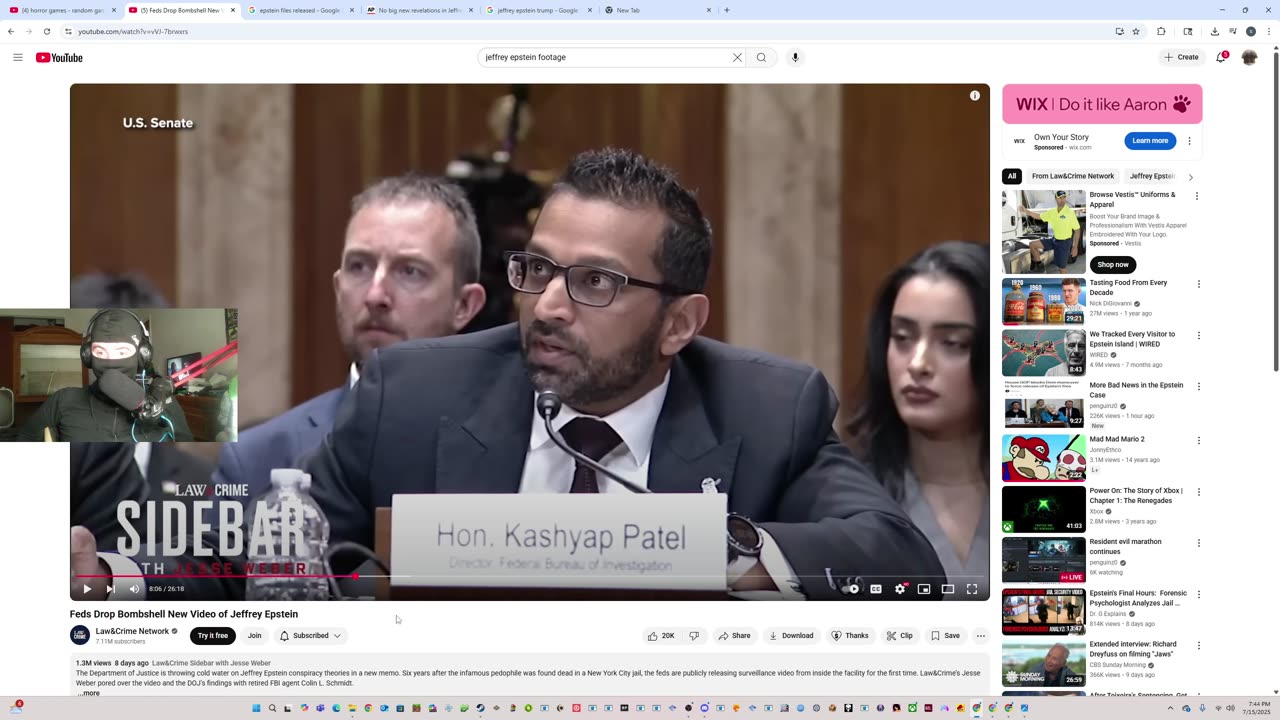Run the YouTube search with magnifier button

[x=761, y=57]
